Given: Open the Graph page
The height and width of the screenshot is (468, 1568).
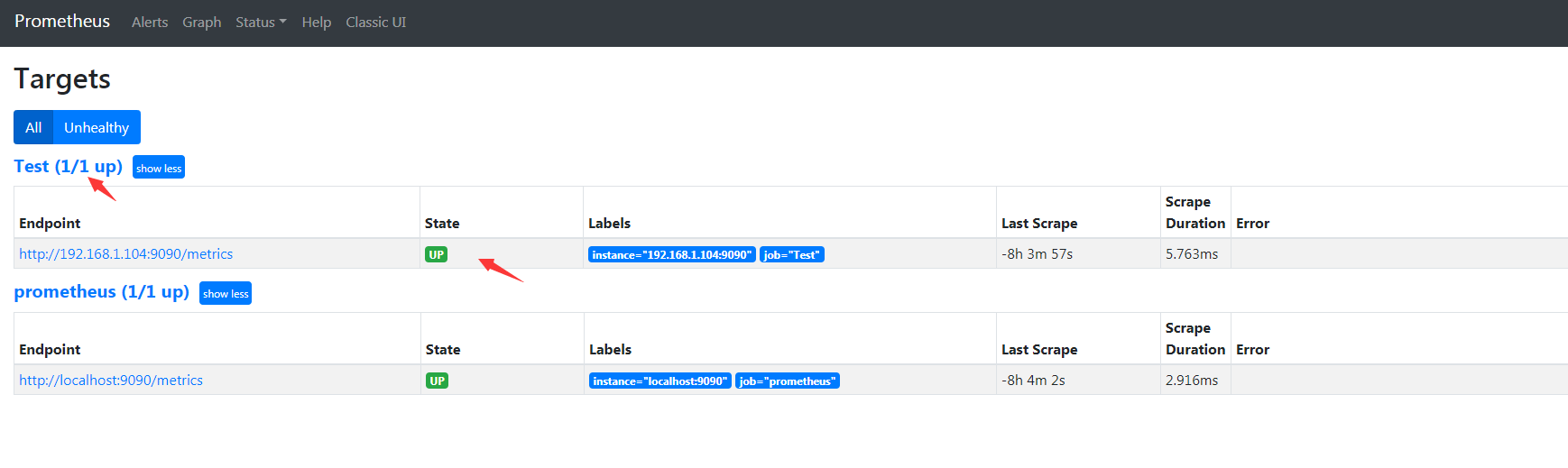Looking at the screenshot, I should tap(201, 23).
